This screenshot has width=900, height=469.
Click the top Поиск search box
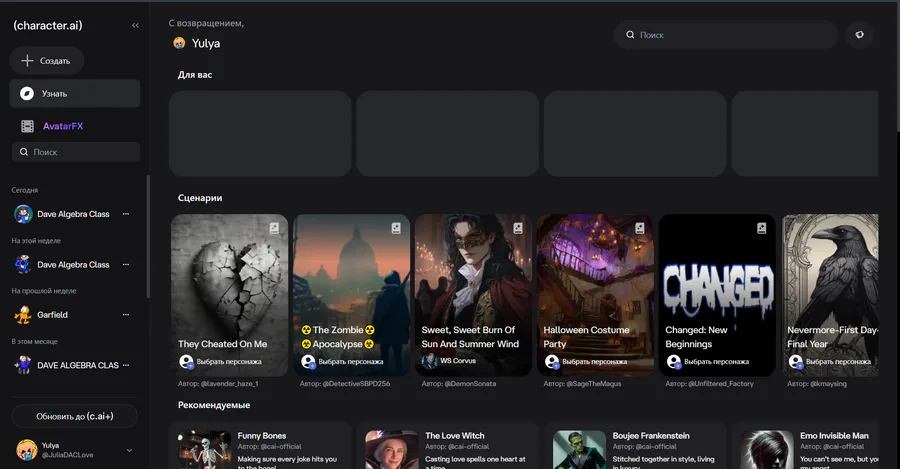[x=726, y=35]
